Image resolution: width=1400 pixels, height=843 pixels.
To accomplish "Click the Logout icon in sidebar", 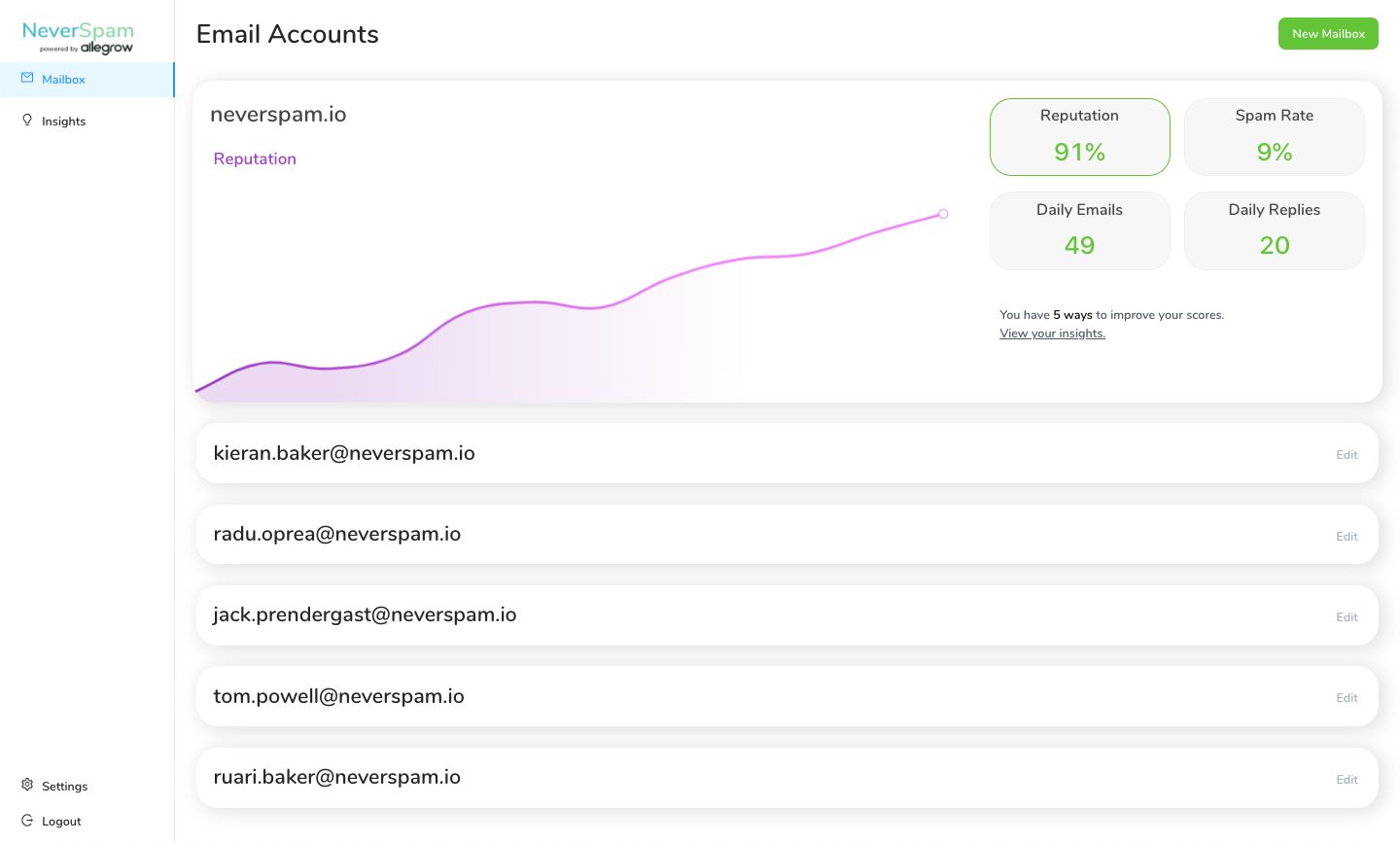I will pyautogui.click(x=27, y=821).
